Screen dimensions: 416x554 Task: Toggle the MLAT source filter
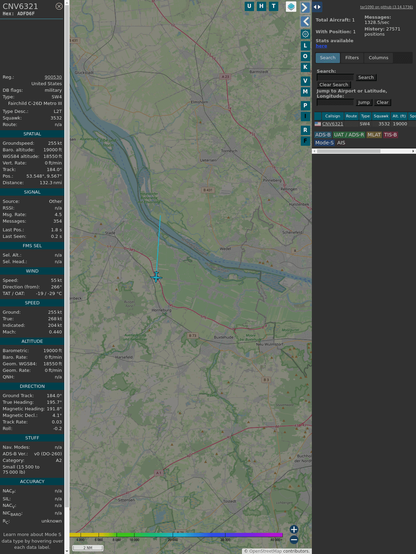point(374,135)
